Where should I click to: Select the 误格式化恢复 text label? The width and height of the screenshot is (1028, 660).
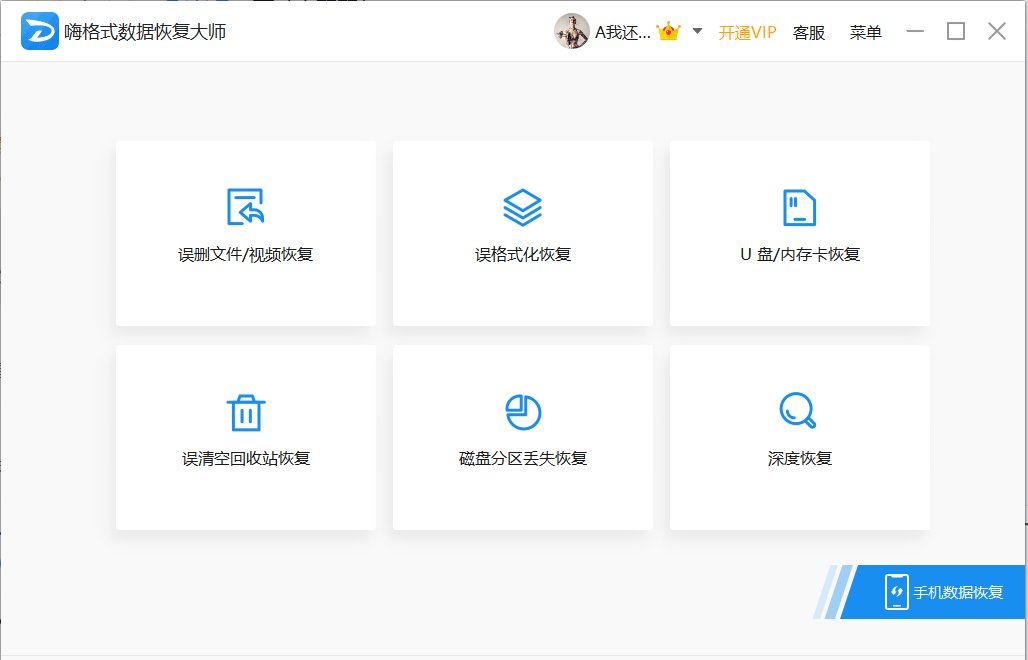coord(522,254)
